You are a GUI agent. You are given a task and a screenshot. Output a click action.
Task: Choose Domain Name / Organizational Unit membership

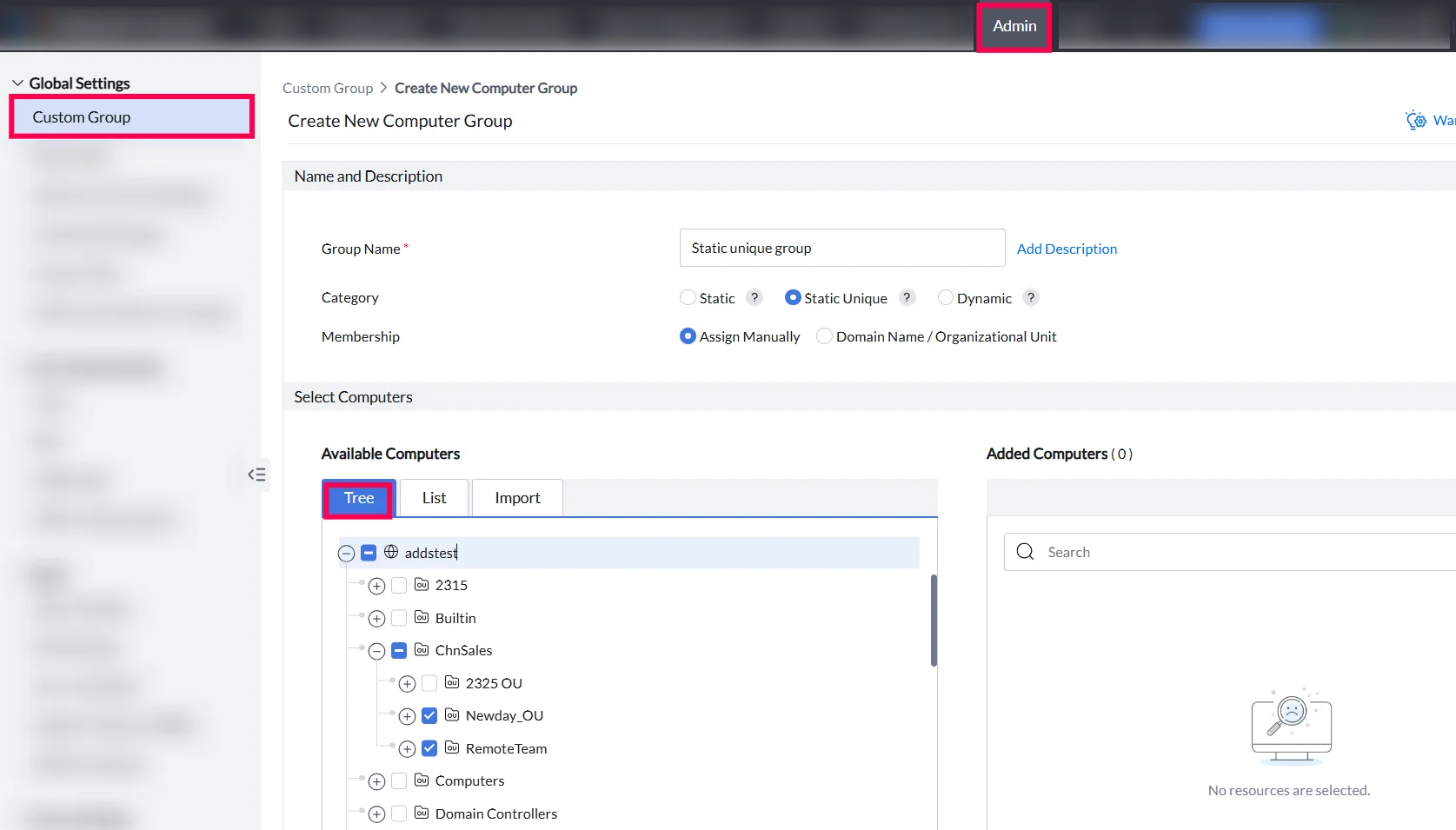(x=824, y=336)
